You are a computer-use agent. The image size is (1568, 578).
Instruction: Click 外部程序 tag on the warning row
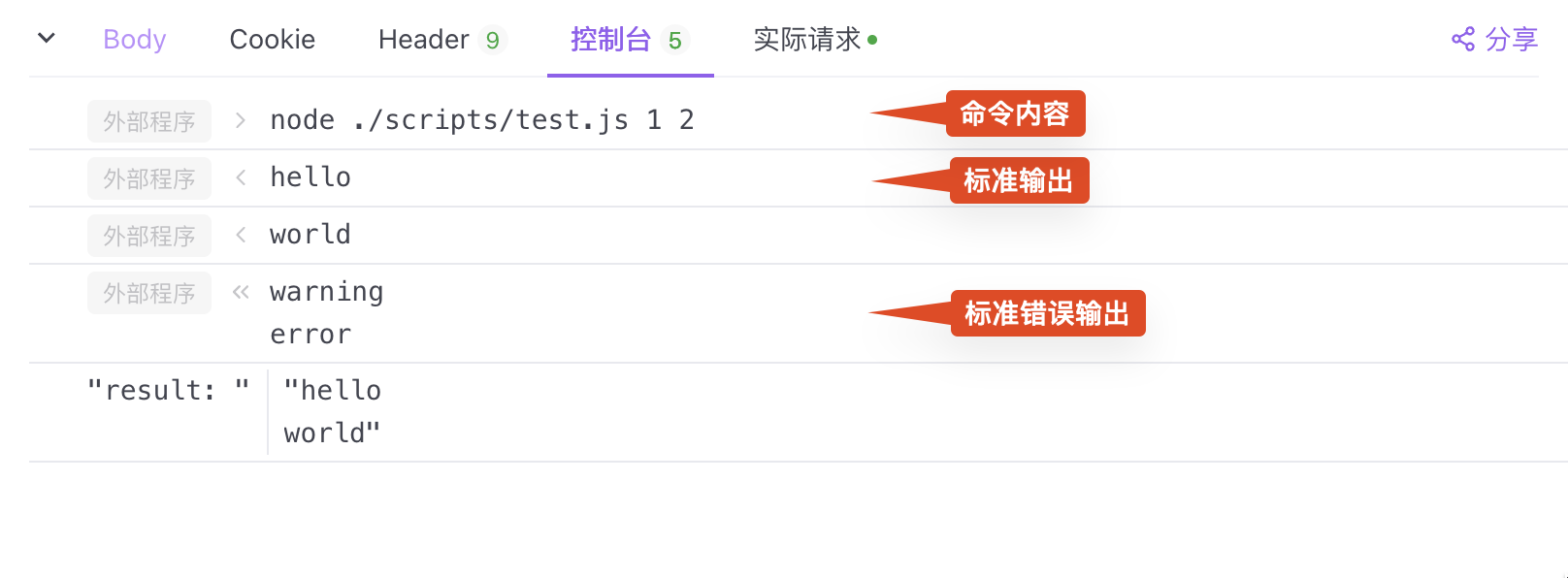pyautogui.click(x=149, y=293)
